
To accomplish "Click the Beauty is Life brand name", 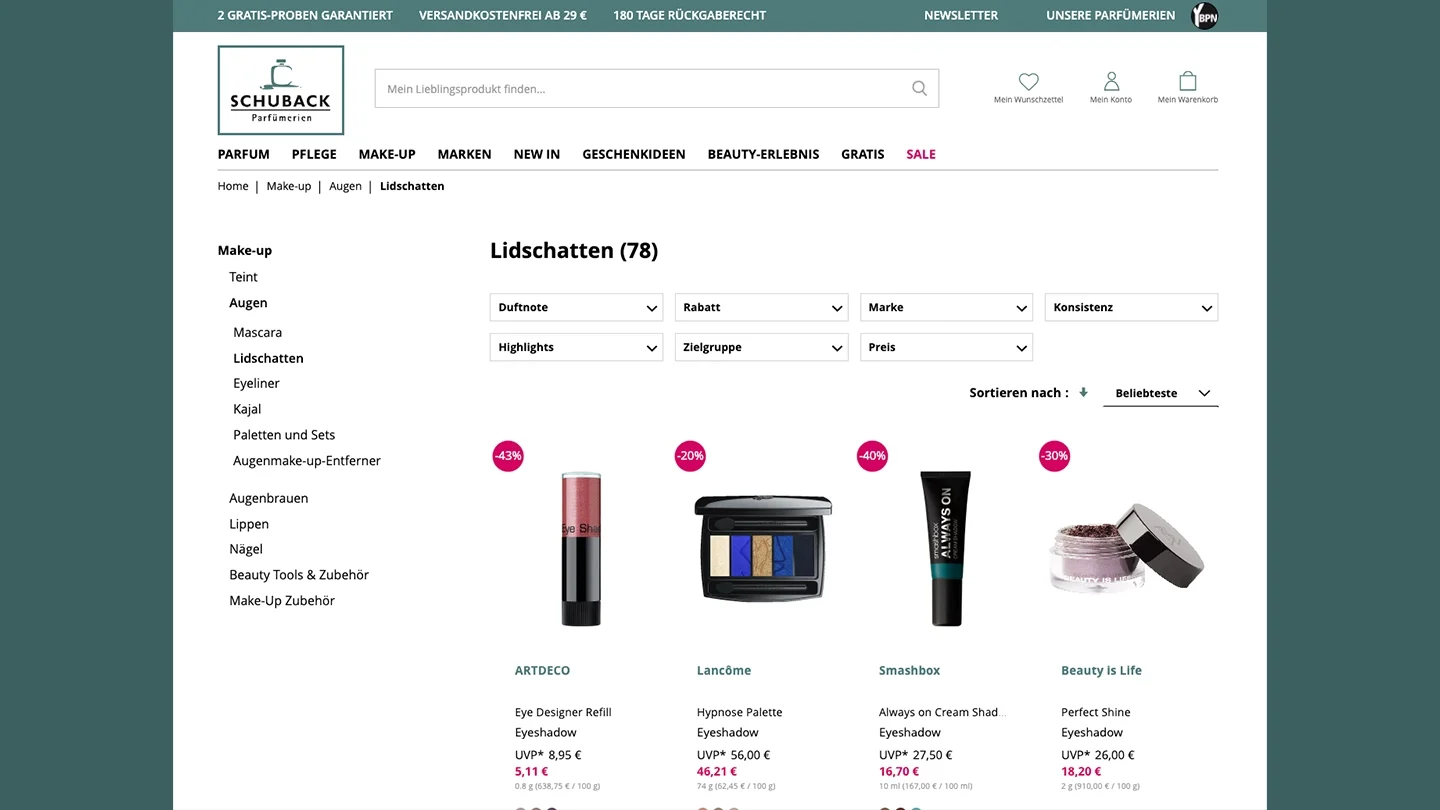I will coord(1101,670).
